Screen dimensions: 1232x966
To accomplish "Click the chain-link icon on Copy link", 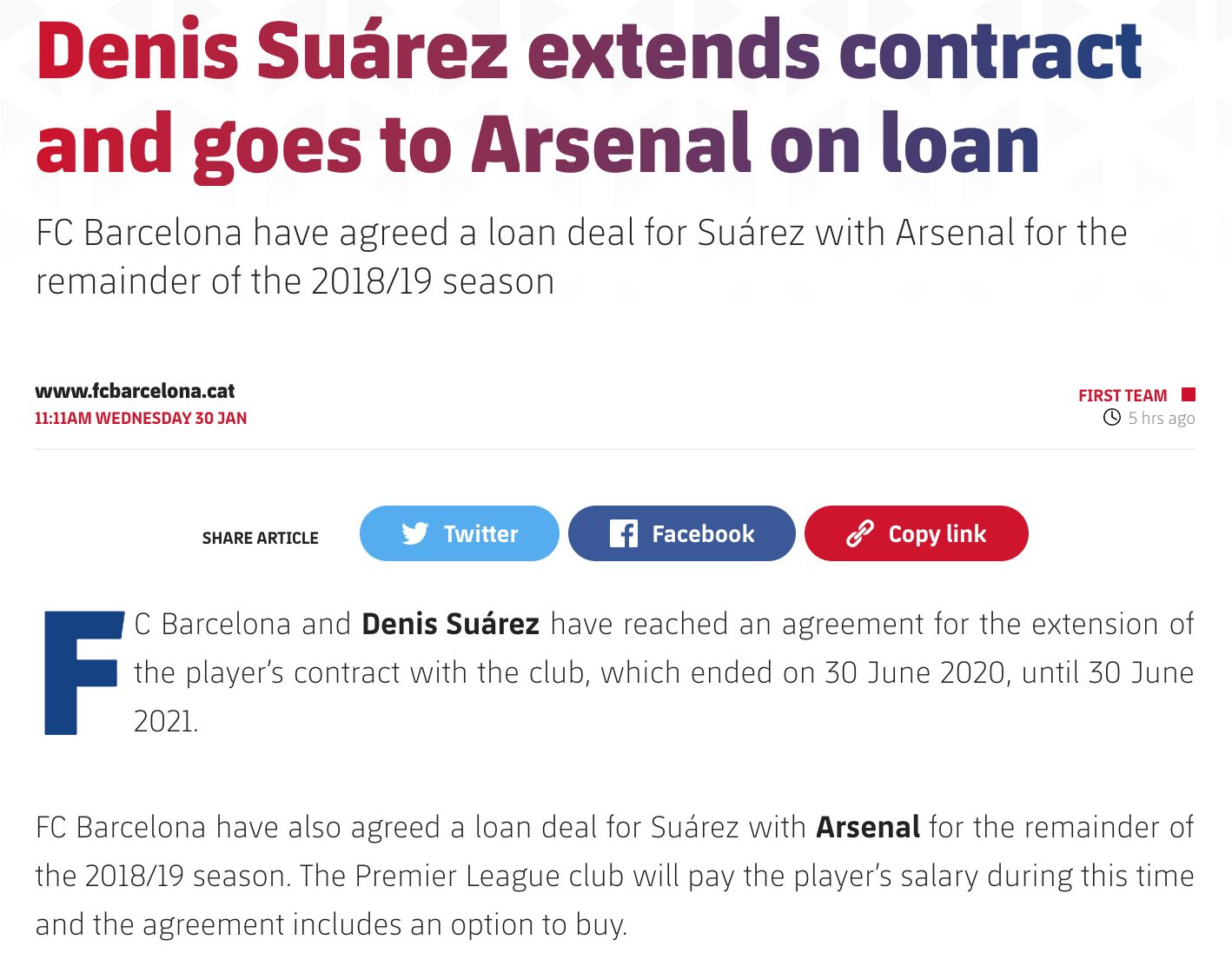I will tap(861, 533).
